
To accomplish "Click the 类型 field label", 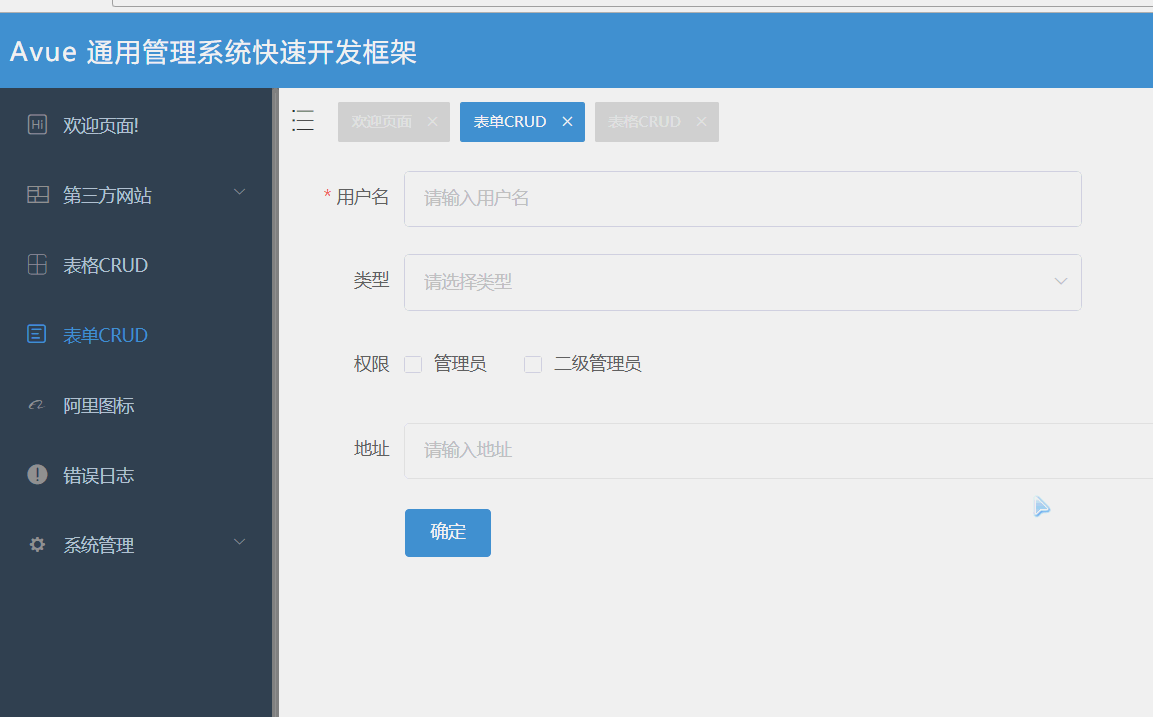I will point(371,280).
